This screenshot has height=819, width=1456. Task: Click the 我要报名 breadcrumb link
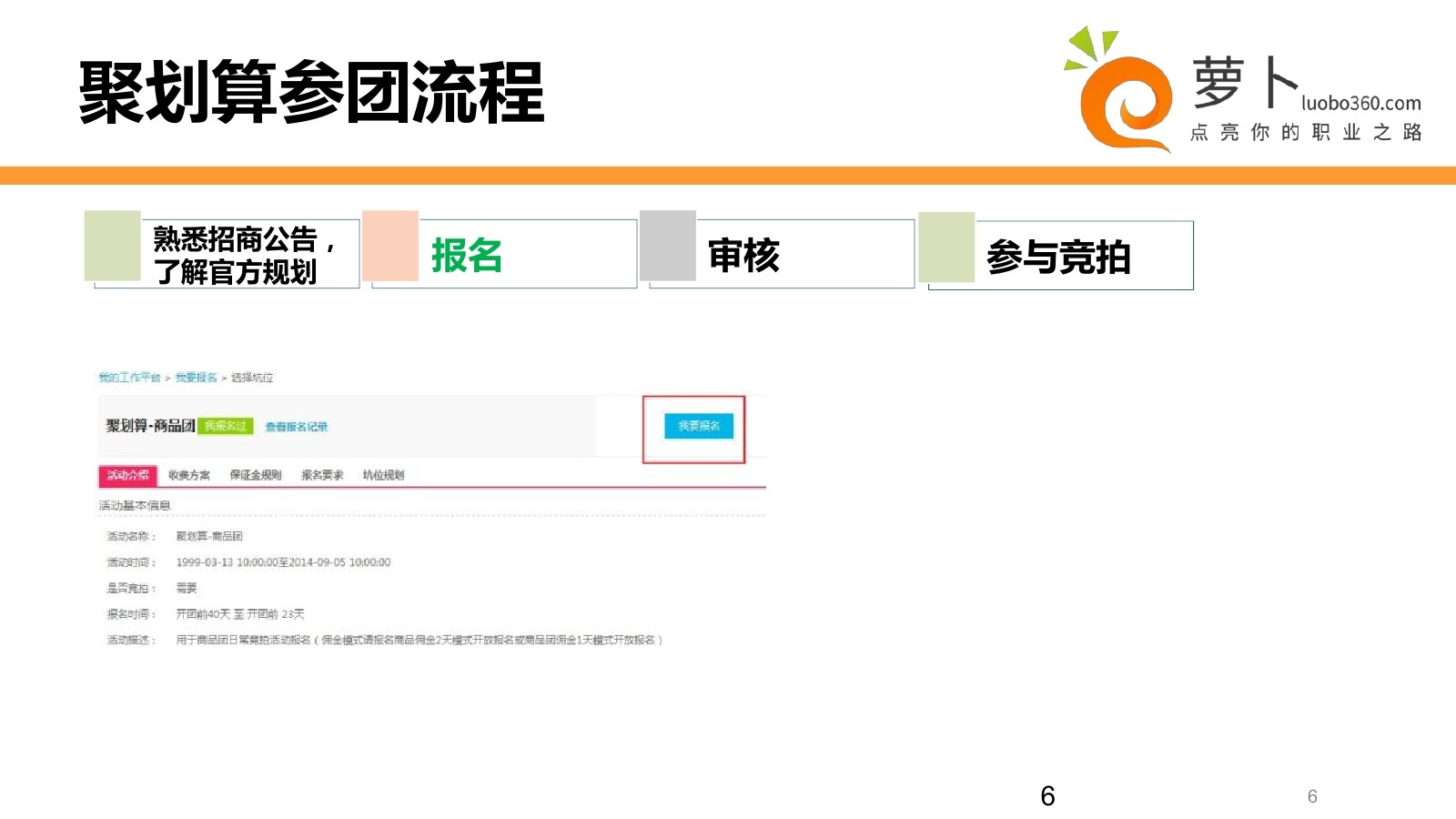(x=197, y=378)
